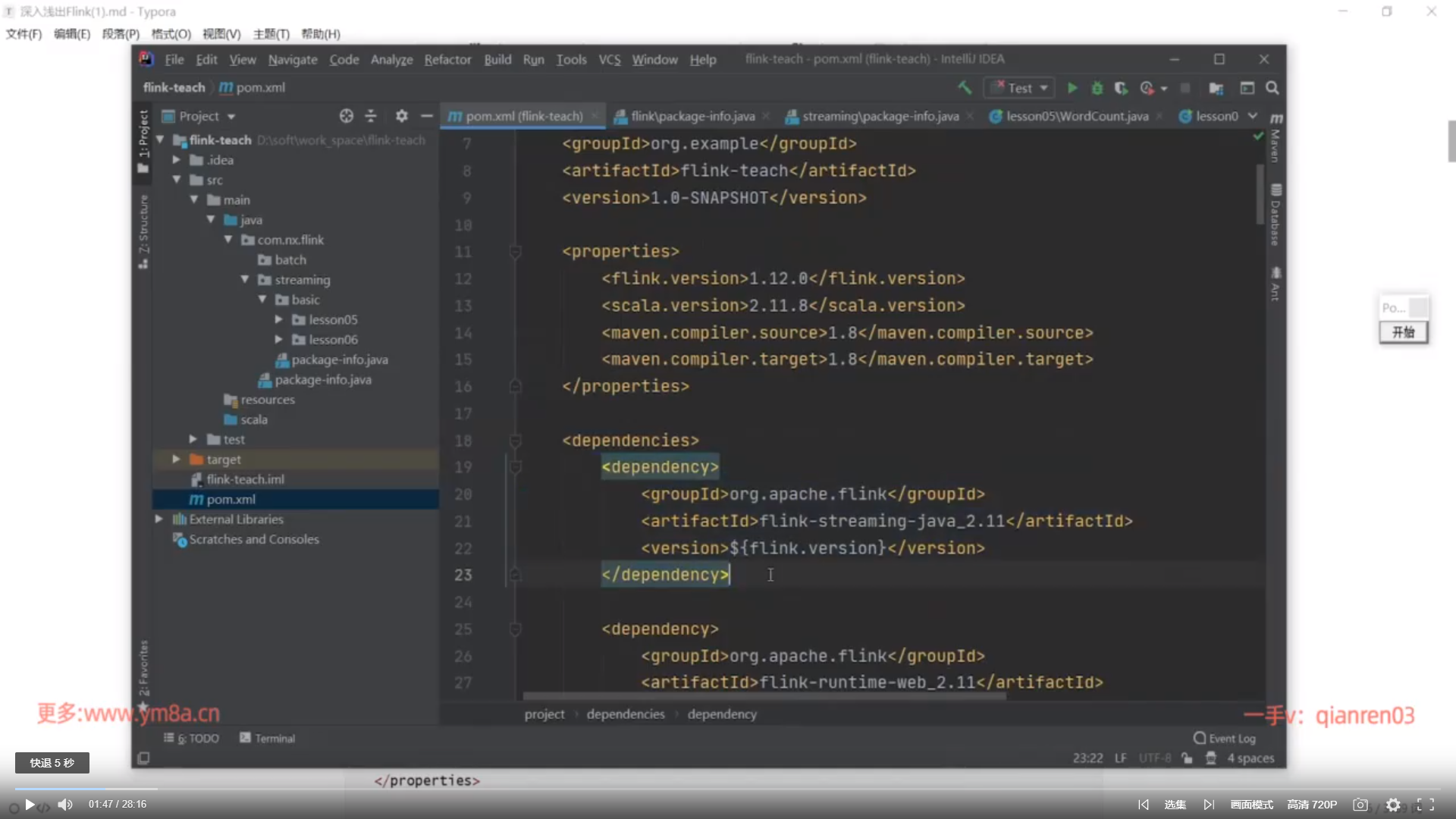Switch to lesson05\WordCount.java tab
Image resolution: width=1456 pixels, height=819 pixels.
tap(1076, 116)
